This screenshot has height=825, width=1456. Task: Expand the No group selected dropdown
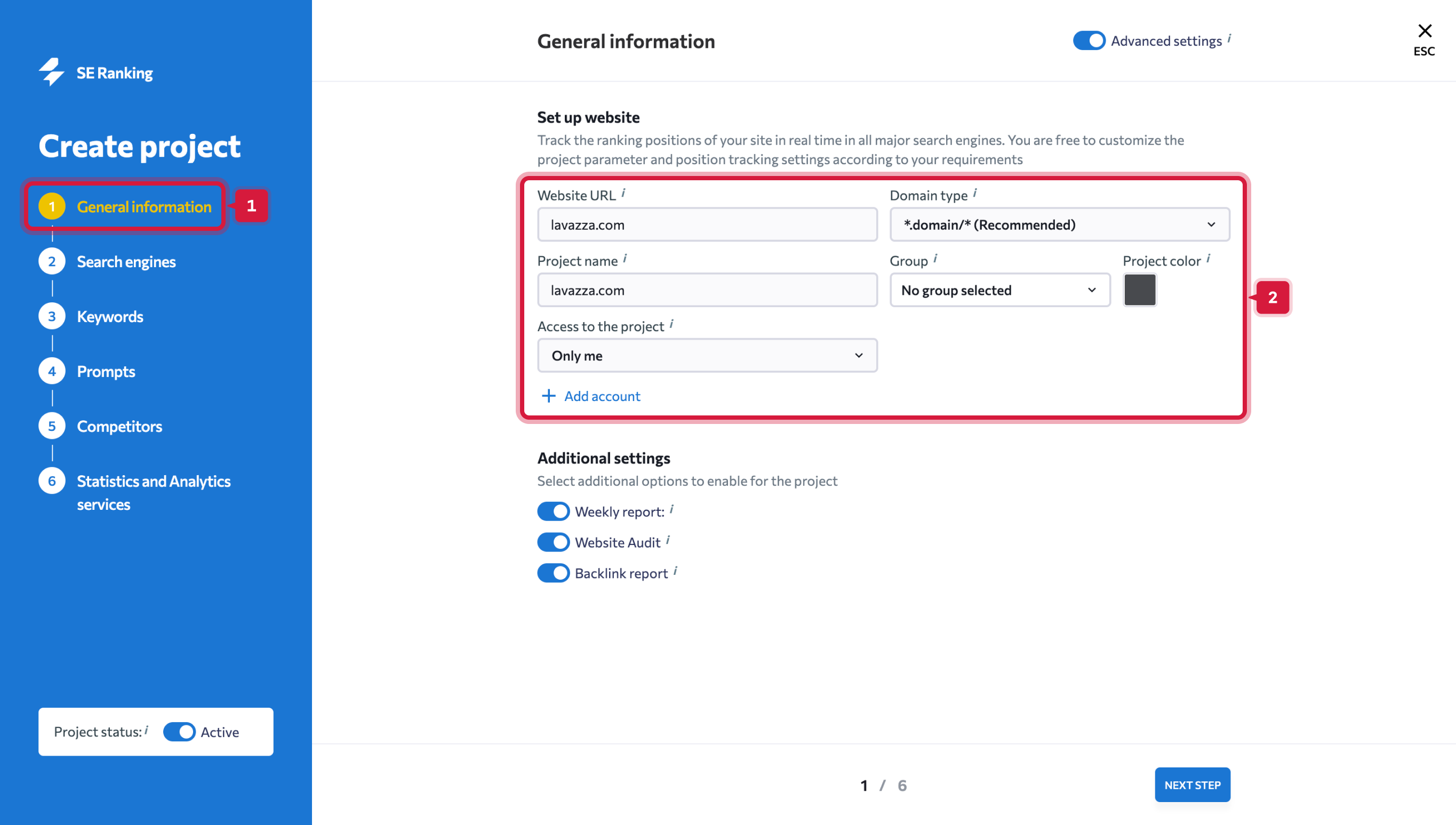tap(999, 290)
